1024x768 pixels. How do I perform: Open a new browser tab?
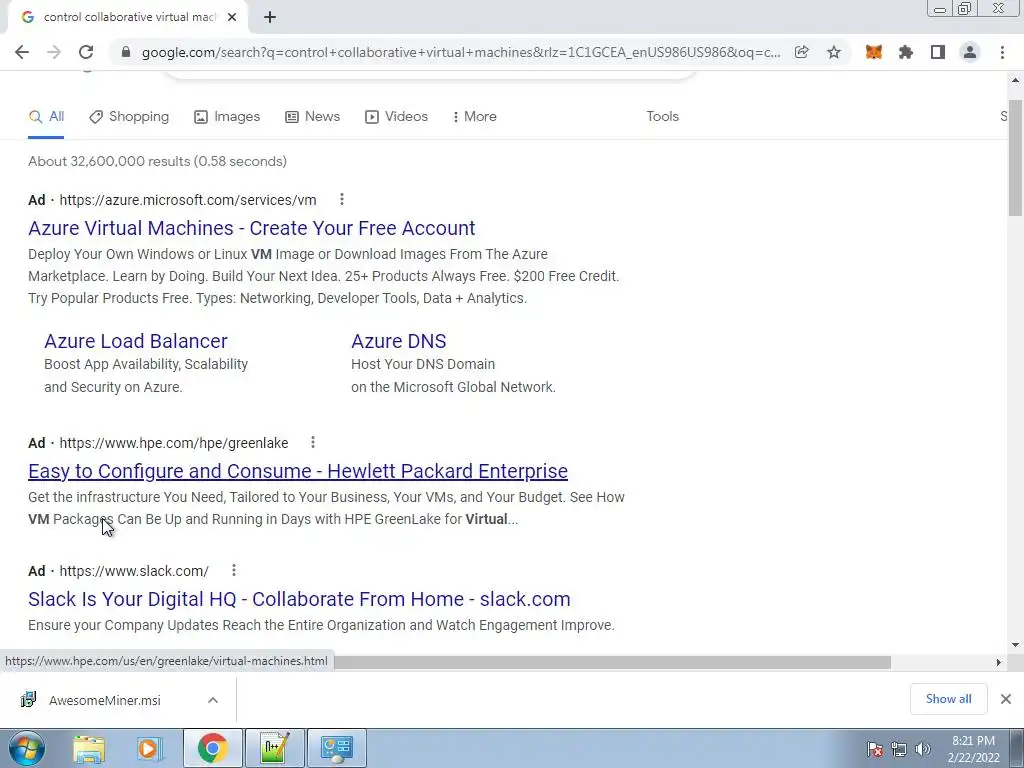point(270,17)
